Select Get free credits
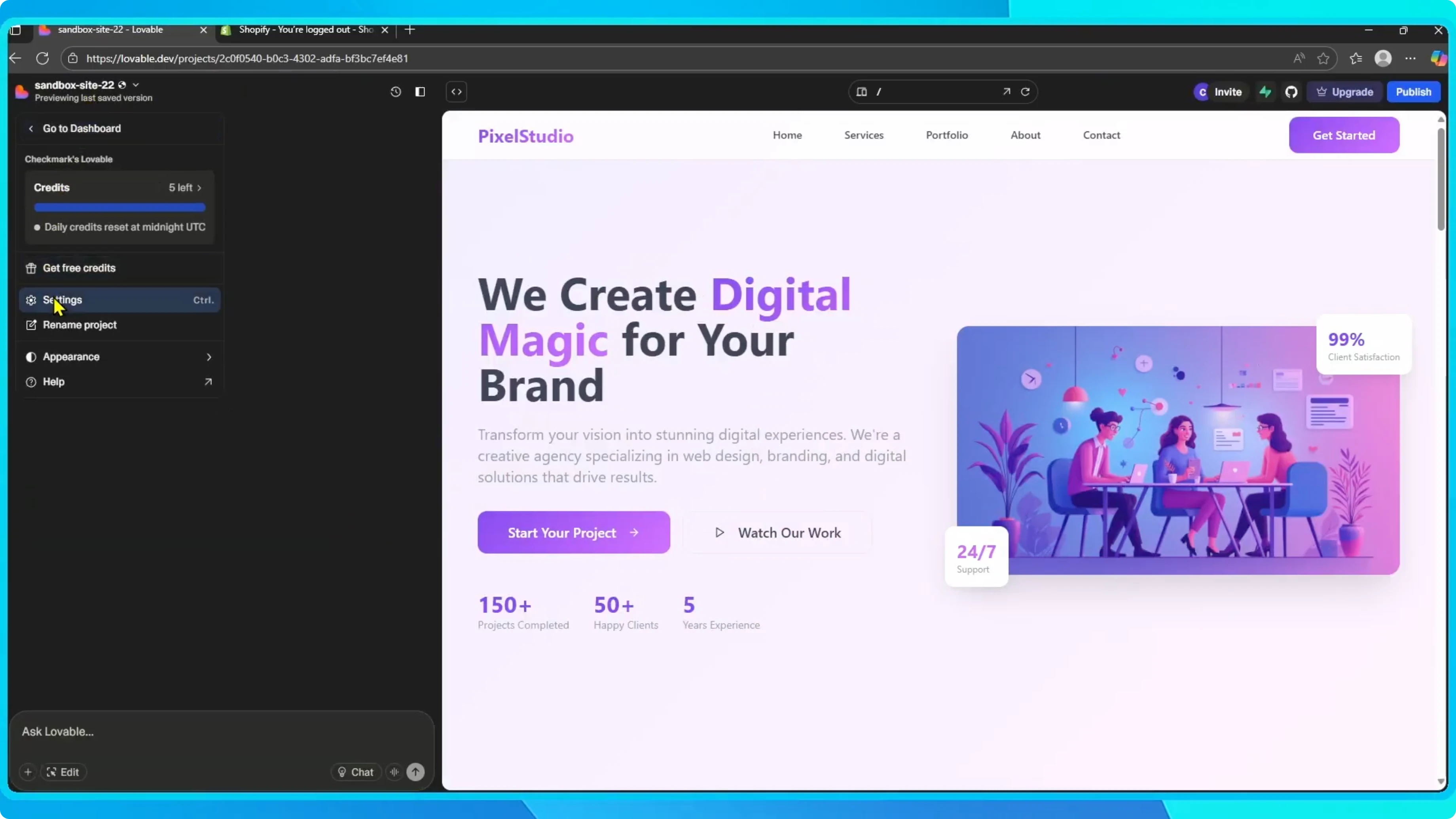 click(x=120, y=268)
